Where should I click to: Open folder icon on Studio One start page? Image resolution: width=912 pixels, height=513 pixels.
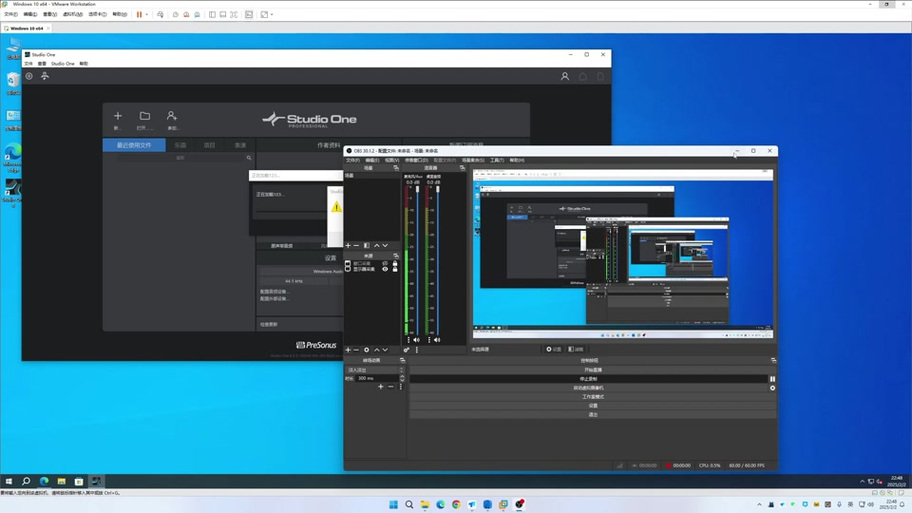pyautogui.click(x=145, y=116)
